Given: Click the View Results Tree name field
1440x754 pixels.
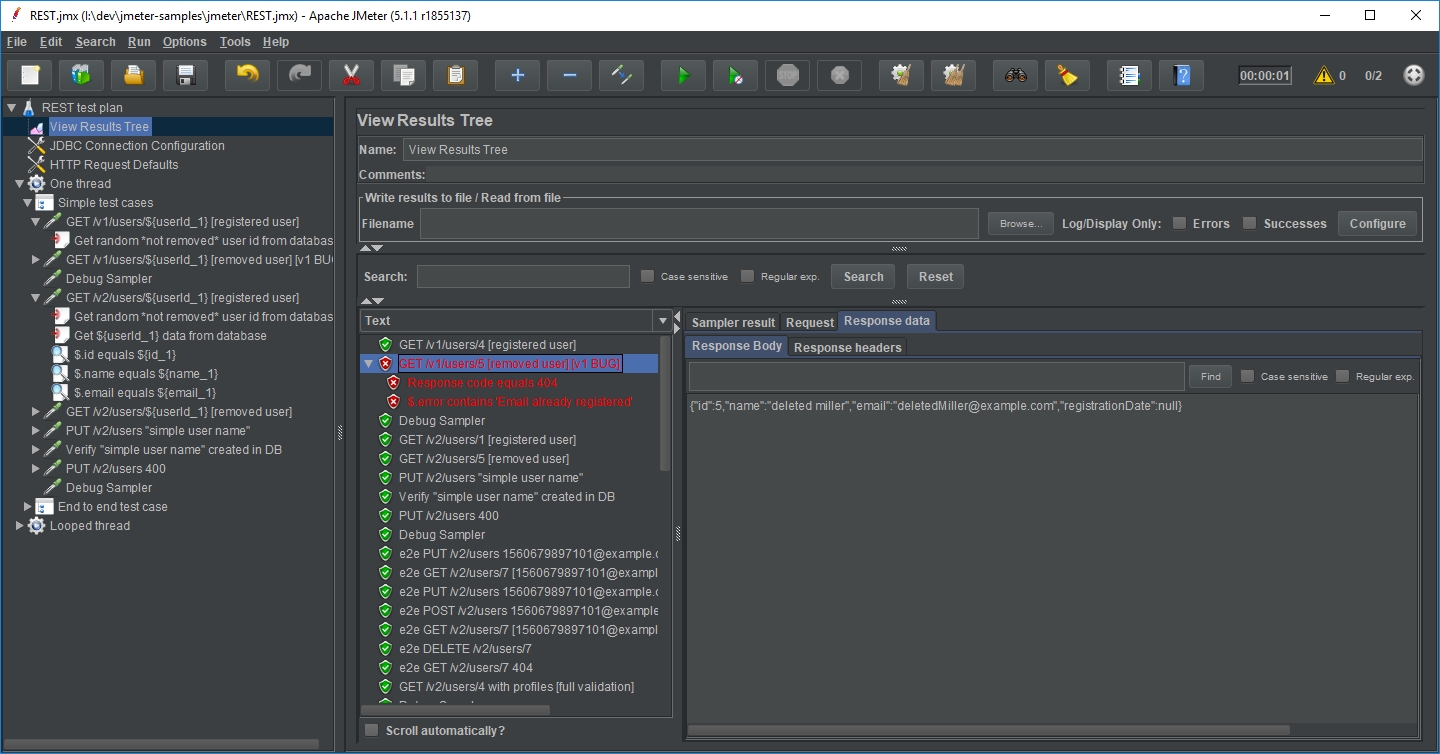Looking at the screenshot, I should tap(912, 150).
